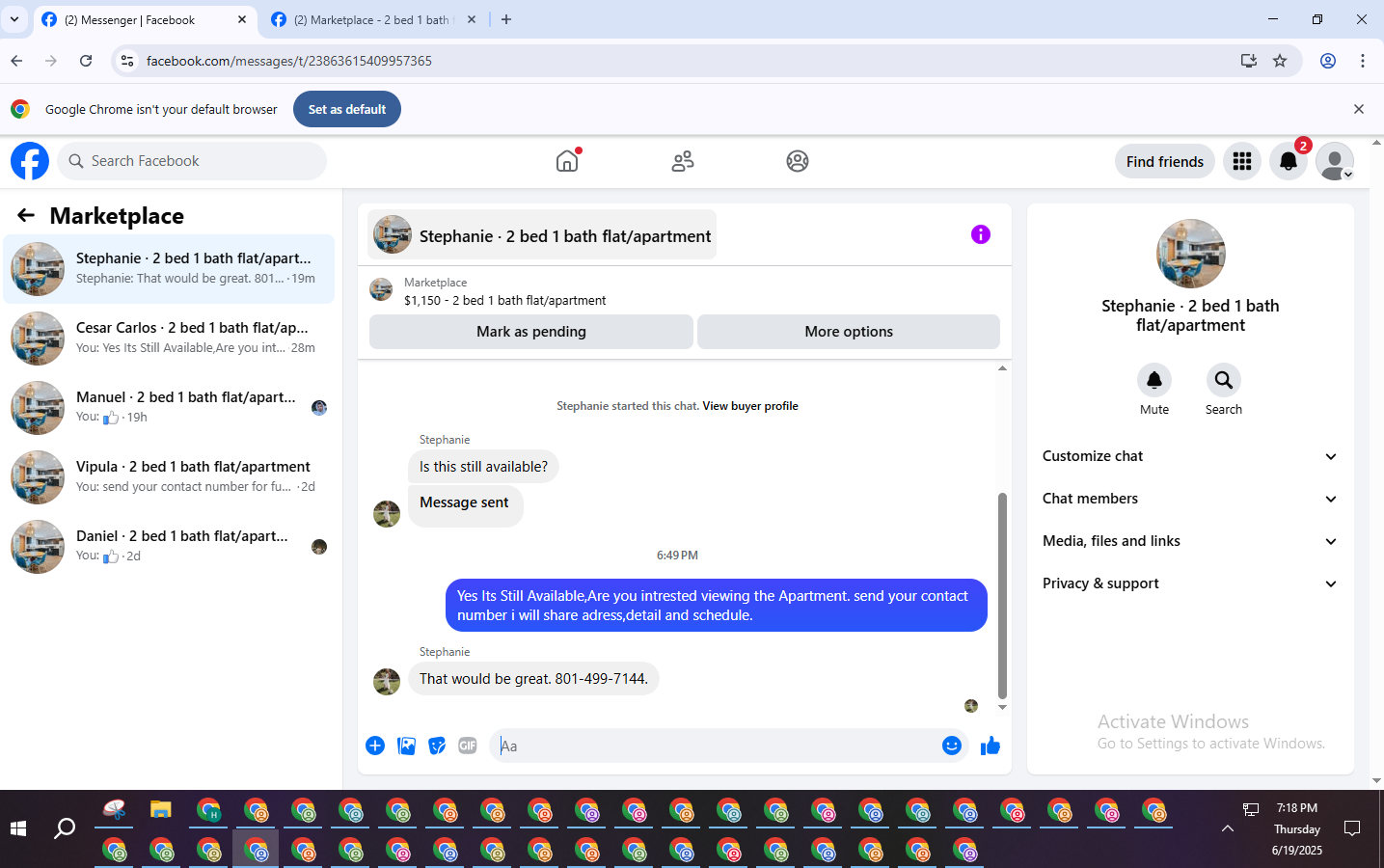Go back in the browser
The height and width of the screenshot is (868, 1384).
(16, 61)
